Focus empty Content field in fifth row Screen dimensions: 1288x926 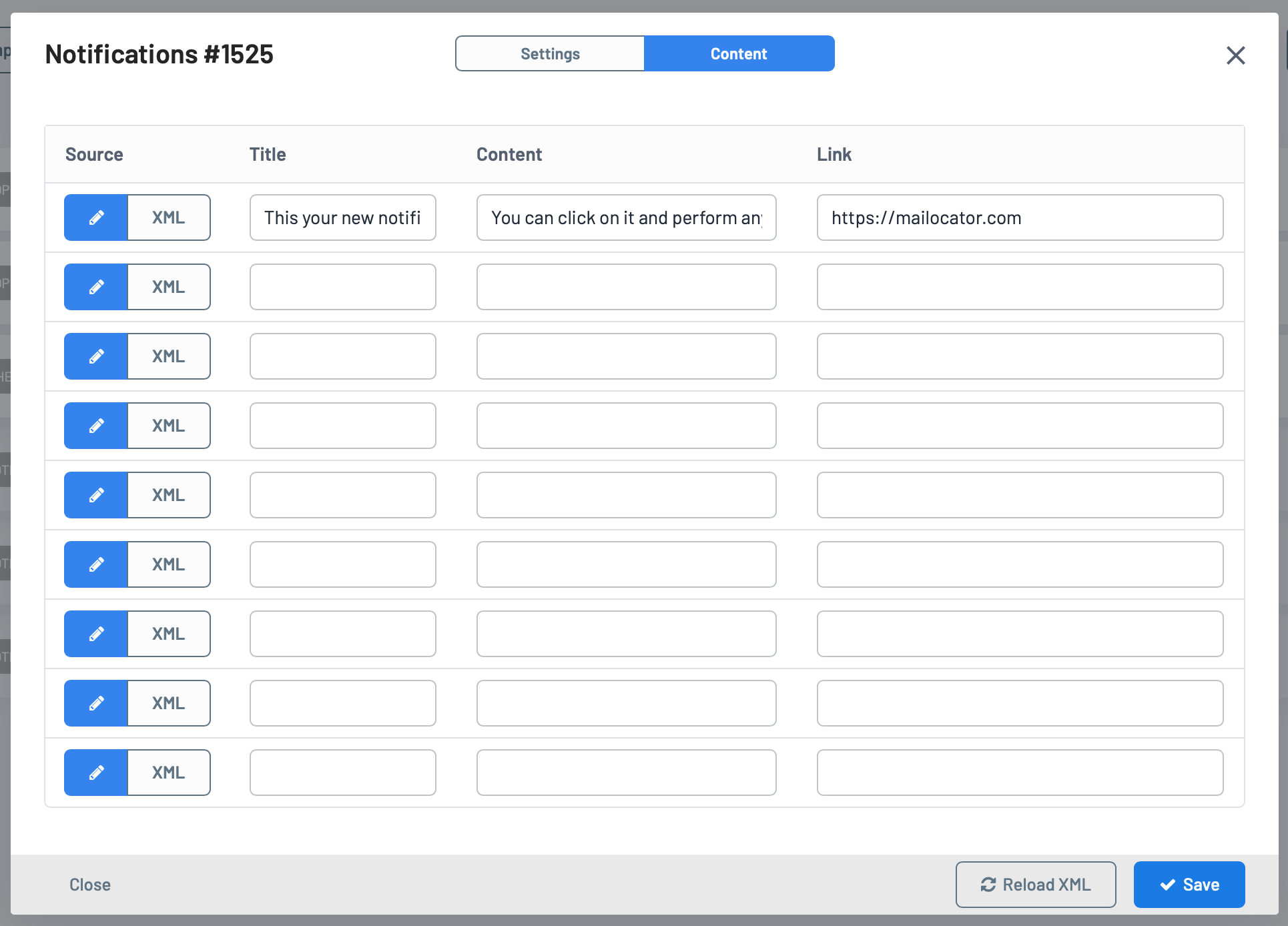(627, 495)
